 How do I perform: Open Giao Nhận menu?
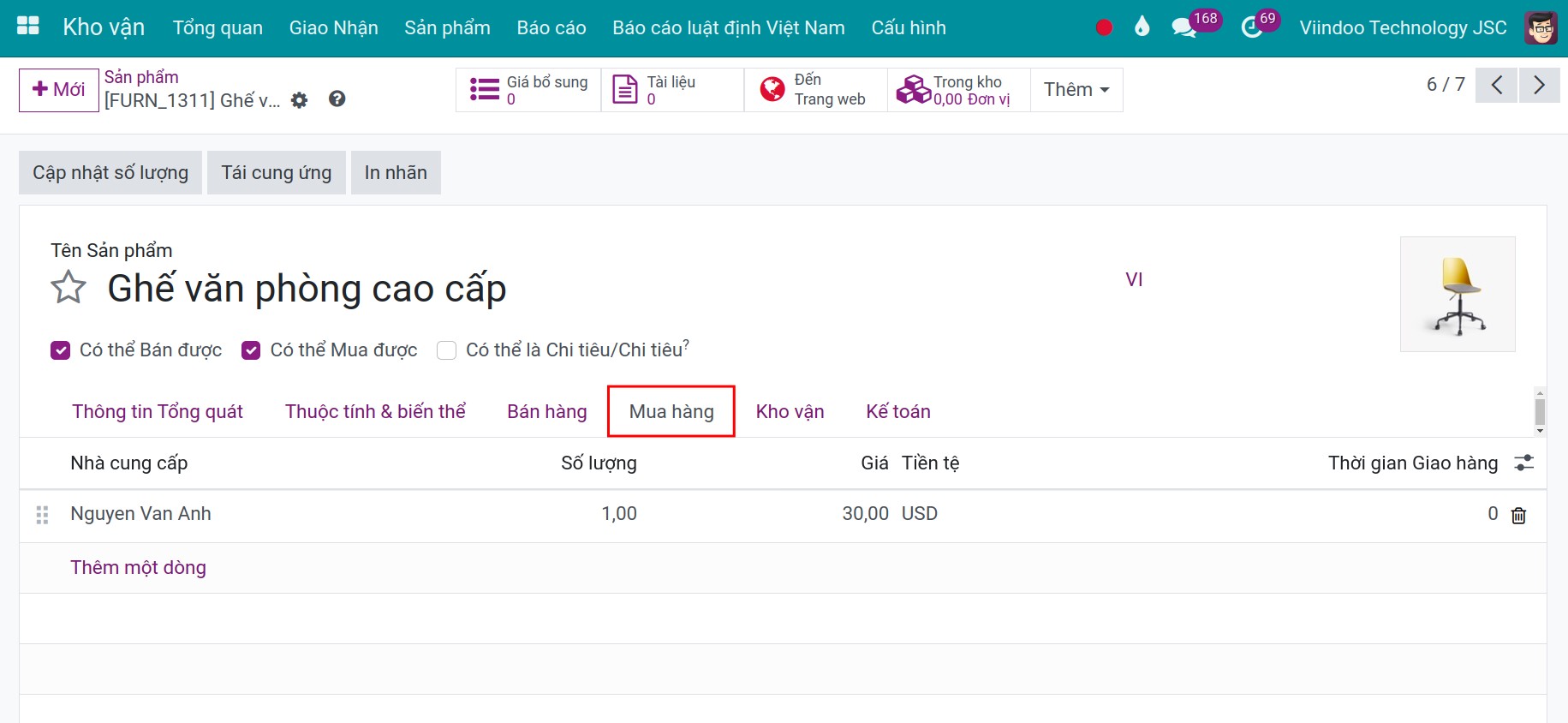(334, 27)
